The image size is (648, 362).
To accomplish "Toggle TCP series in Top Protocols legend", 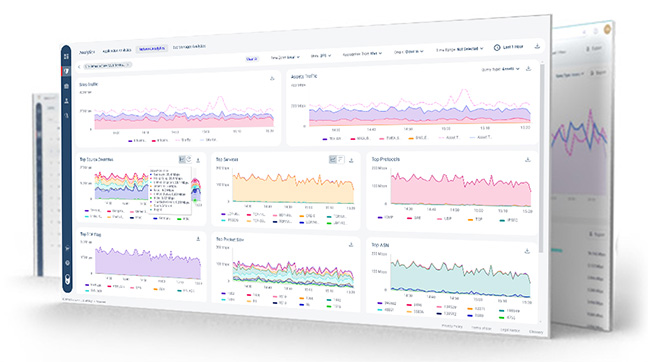I will [475, 219].
